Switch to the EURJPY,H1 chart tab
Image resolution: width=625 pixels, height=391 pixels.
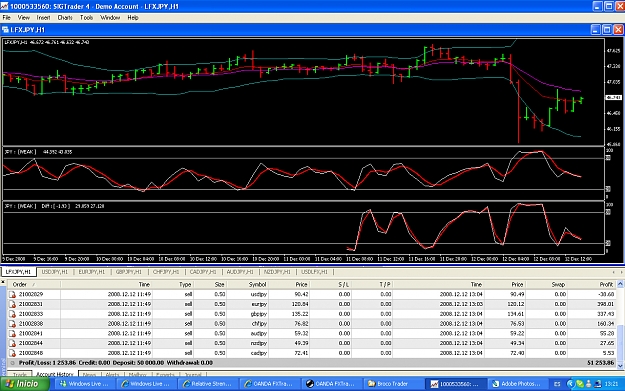tap(92, 272)
